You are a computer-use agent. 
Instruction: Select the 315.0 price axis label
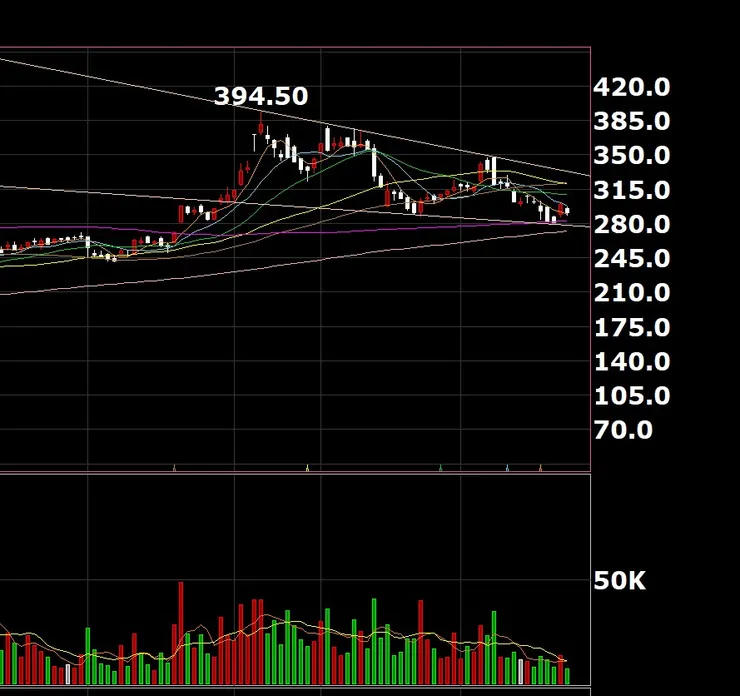631,190
